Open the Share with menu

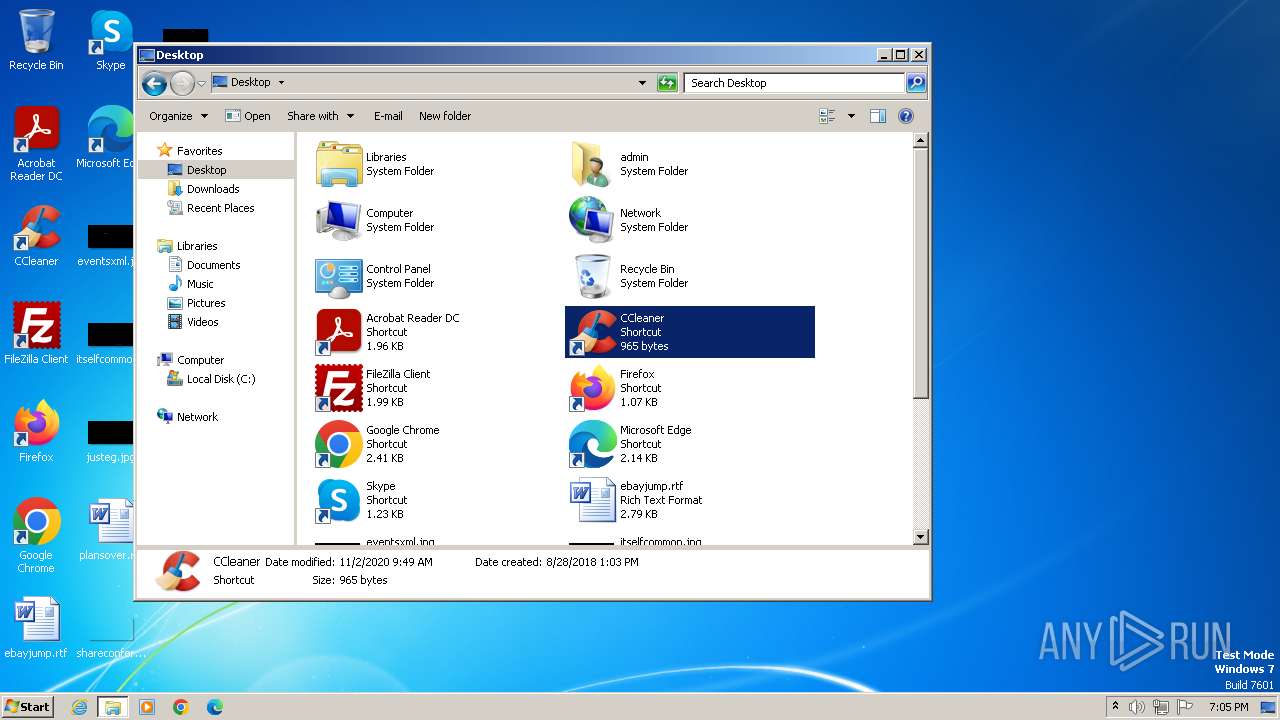(320, 116)
